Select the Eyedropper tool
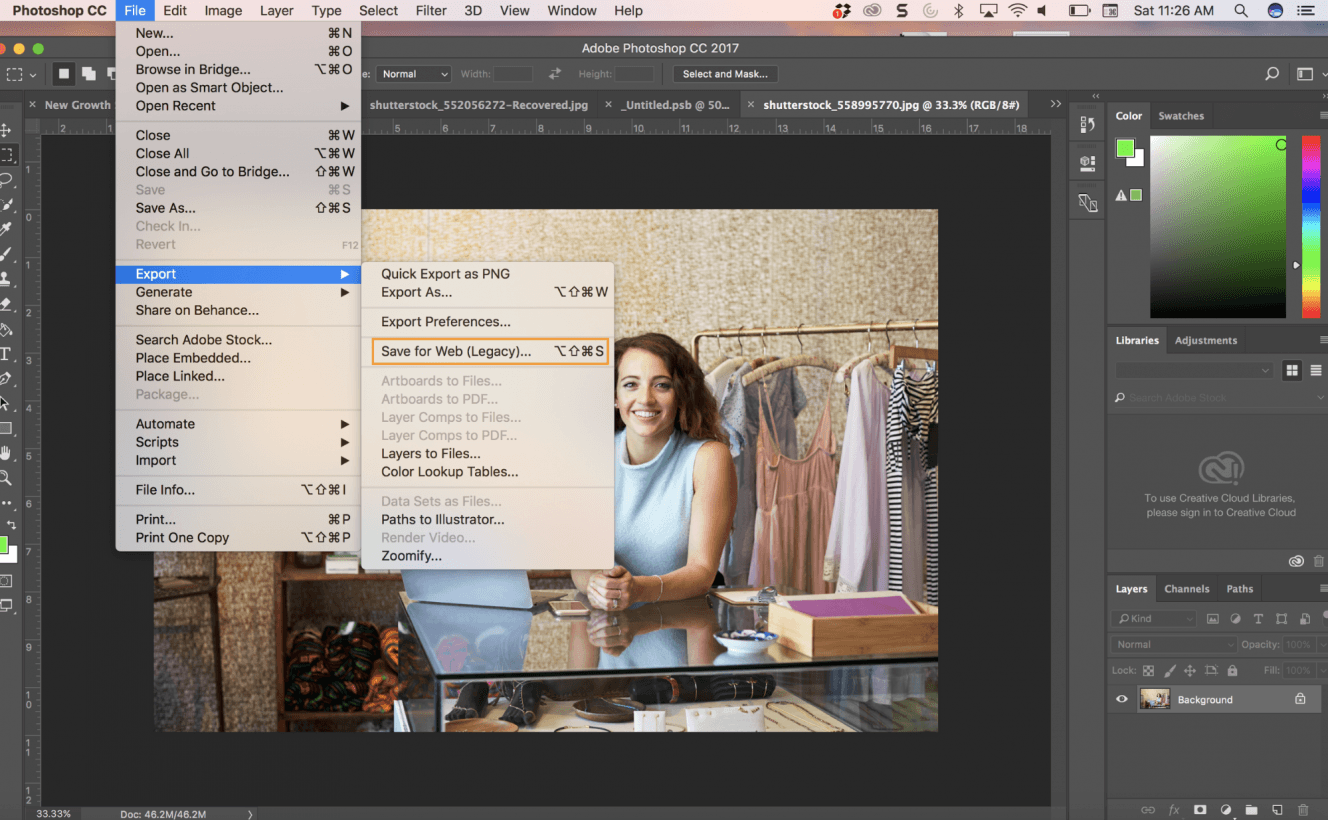Image resolution: width=1328 pixels, height=820 pixels. click(6, 229)
